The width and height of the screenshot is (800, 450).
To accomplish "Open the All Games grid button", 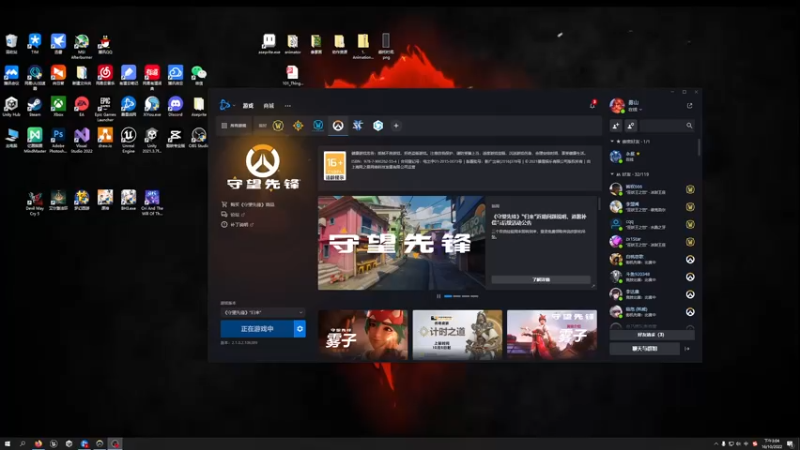I will (x=234, y=126).
